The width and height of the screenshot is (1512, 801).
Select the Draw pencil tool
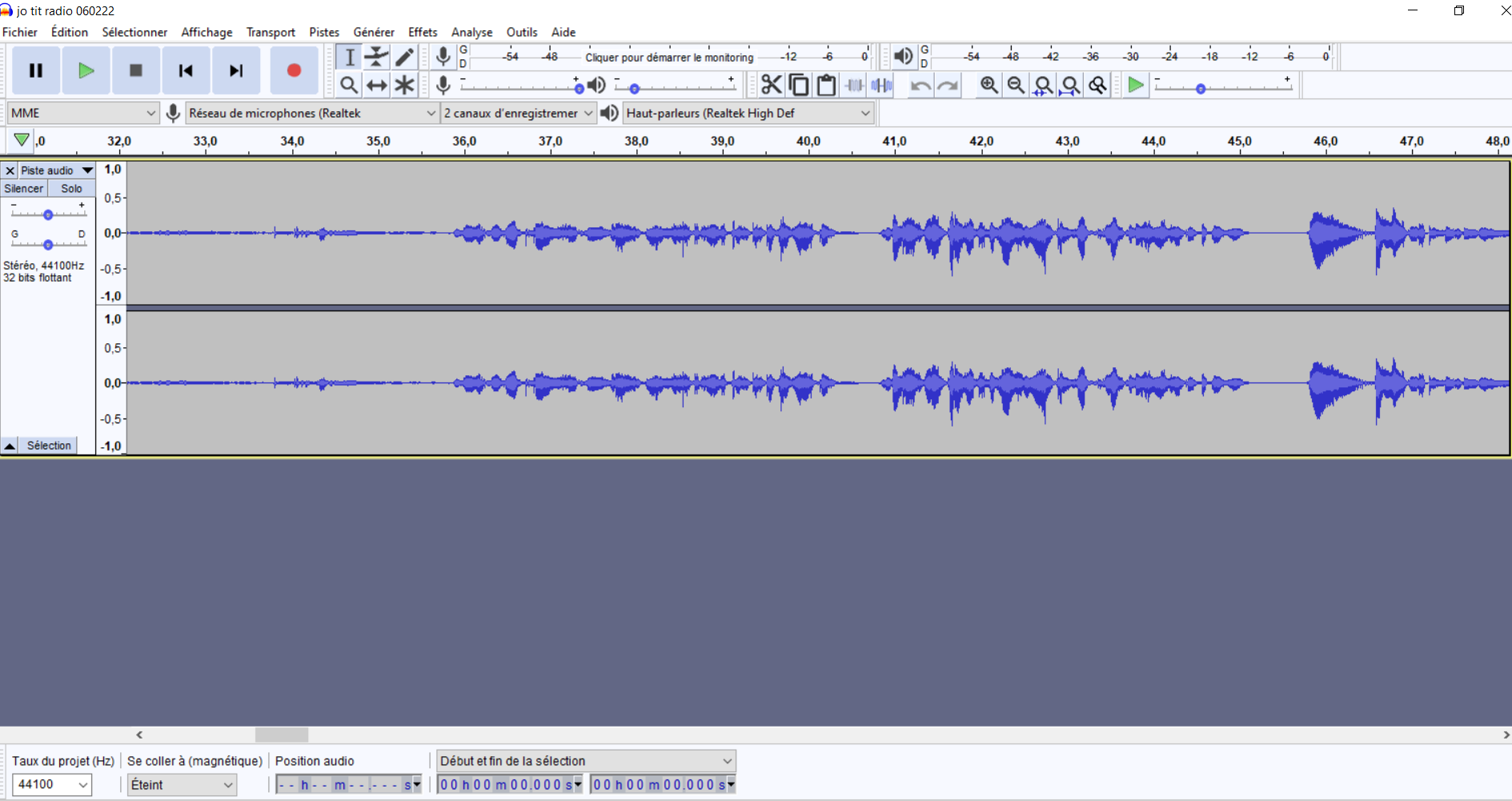click(404, 57)
